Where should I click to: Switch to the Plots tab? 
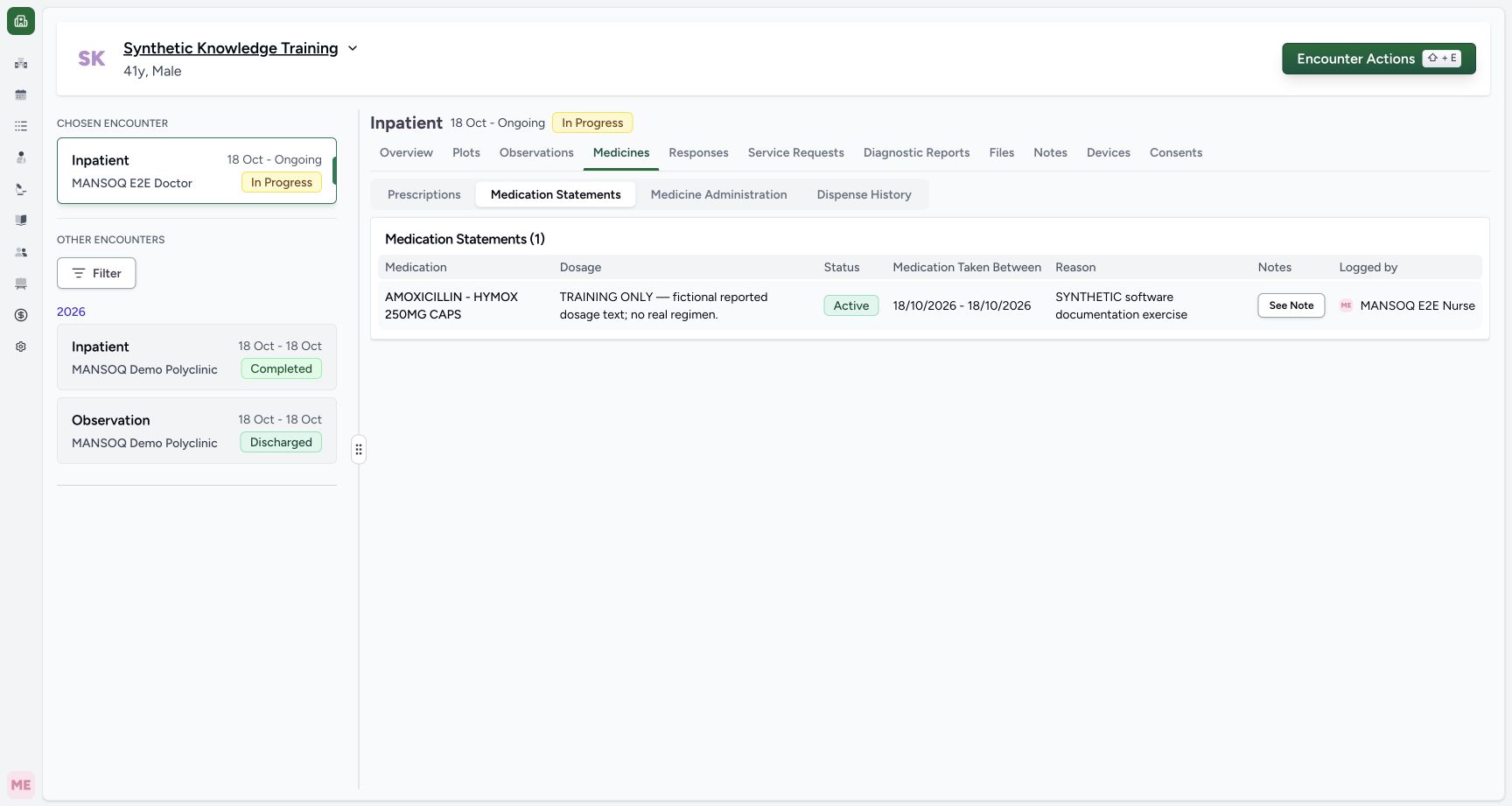(466, 152)
